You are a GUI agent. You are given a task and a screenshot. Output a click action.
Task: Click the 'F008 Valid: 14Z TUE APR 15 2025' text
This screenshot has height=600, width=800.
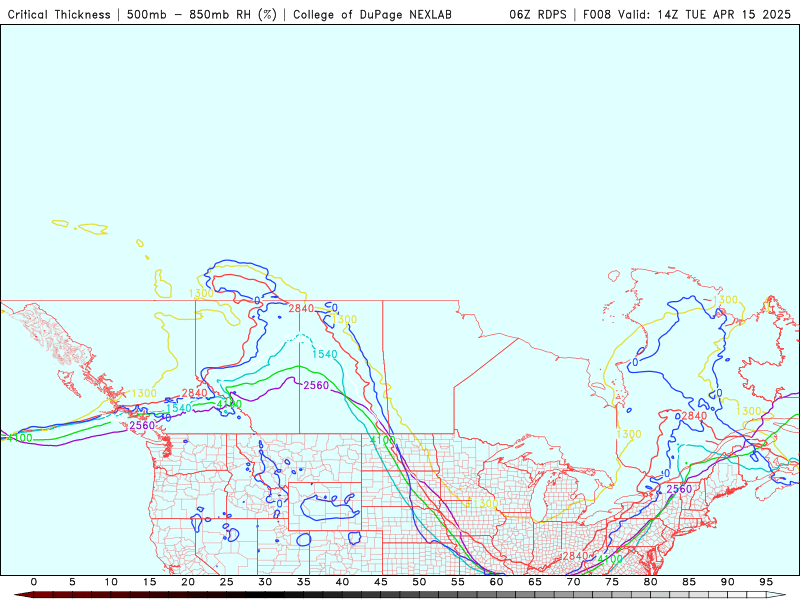point(687,15)
